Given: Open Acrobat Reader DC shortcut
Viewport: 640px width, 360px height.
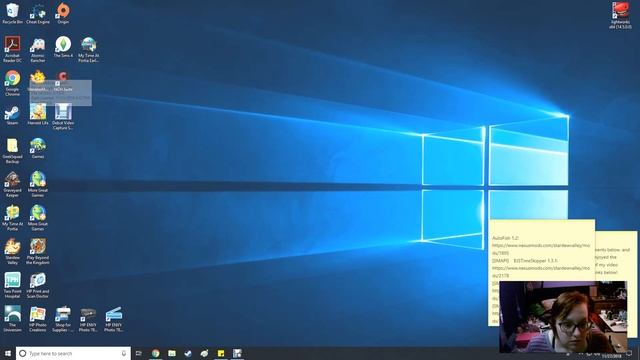Looking at the screenshot, I should [12, 49].
